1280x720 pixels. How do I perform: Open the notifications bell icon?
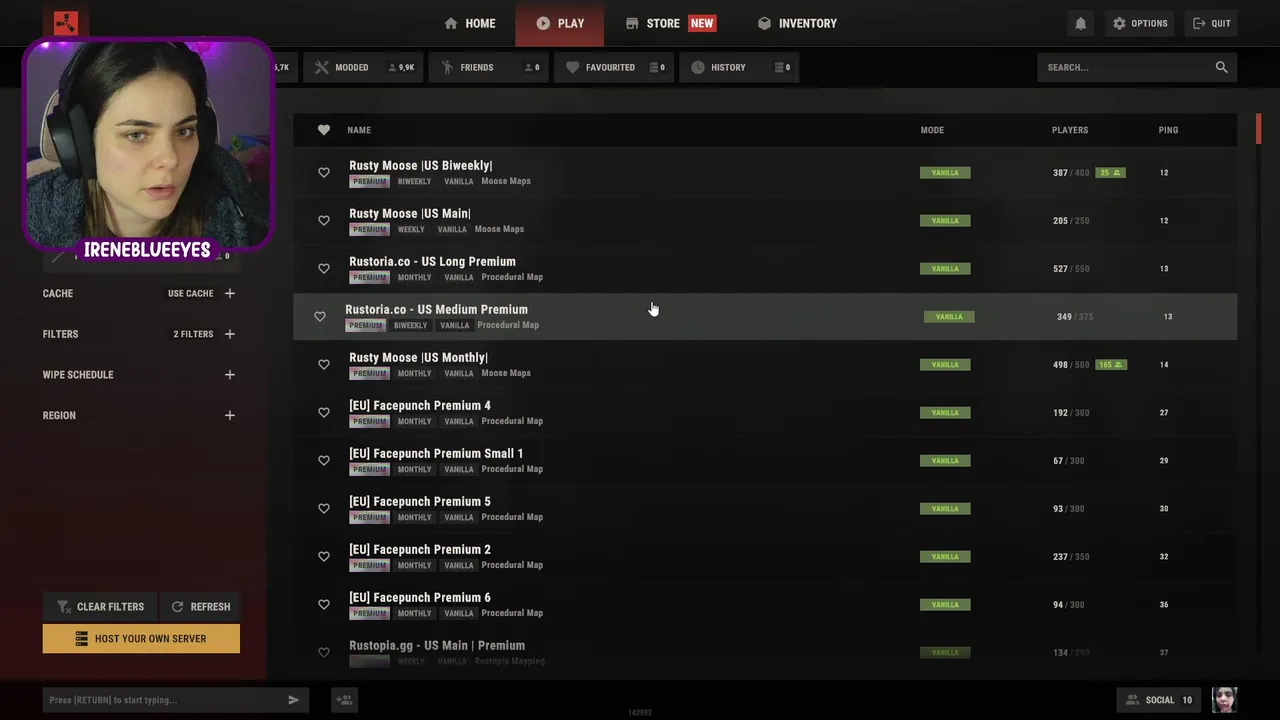coord(1080,23)
